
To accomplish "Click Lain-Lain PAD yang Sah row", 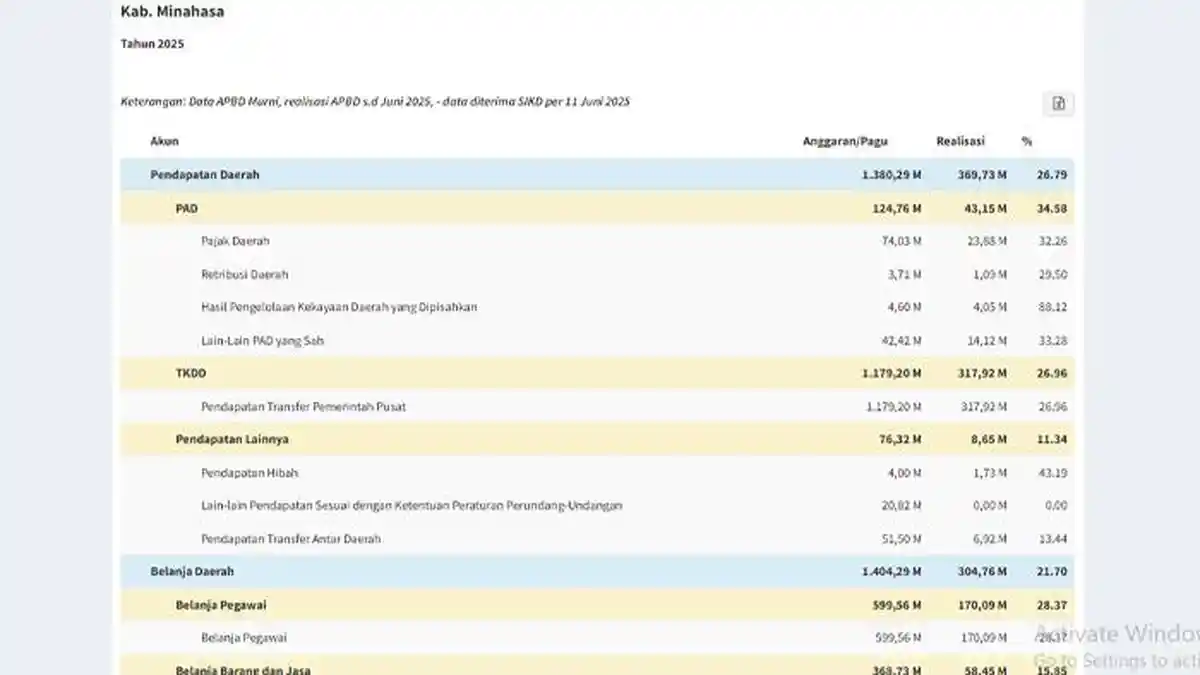I will (597, 340).
